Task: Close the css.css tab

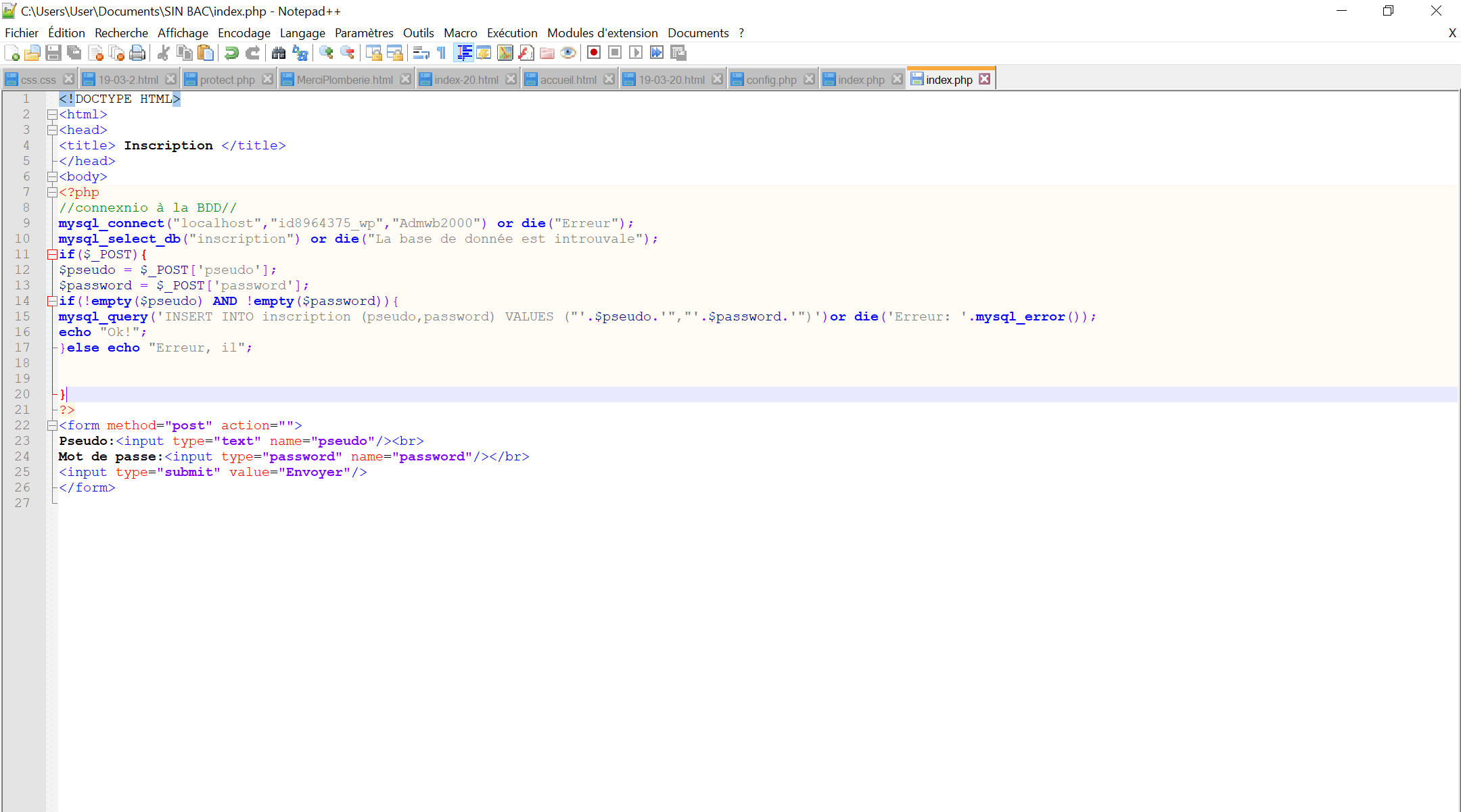Action: tap(68, 79)
